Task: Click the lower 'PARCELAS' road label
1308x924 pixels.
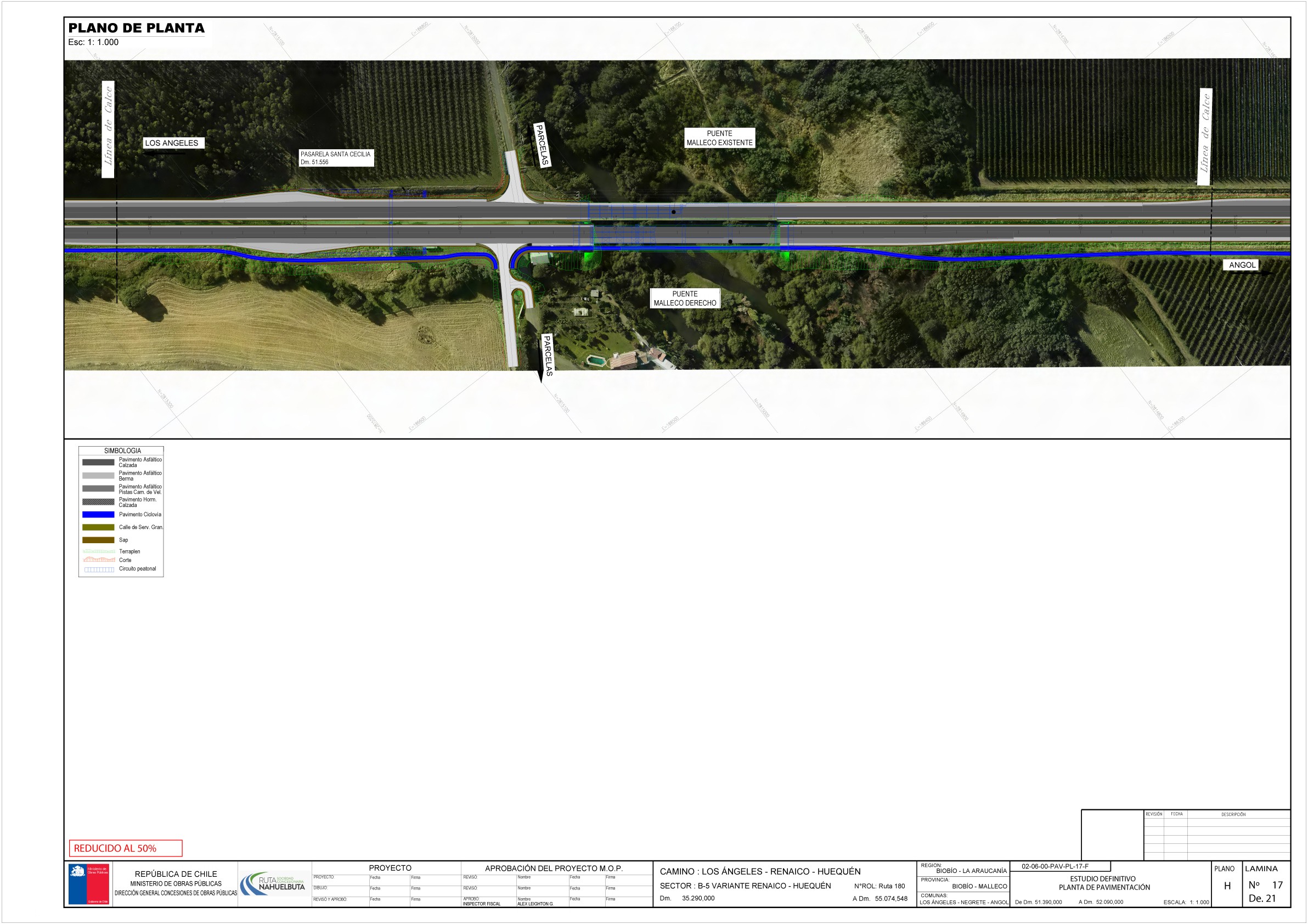Action: (x=548, y=356)
